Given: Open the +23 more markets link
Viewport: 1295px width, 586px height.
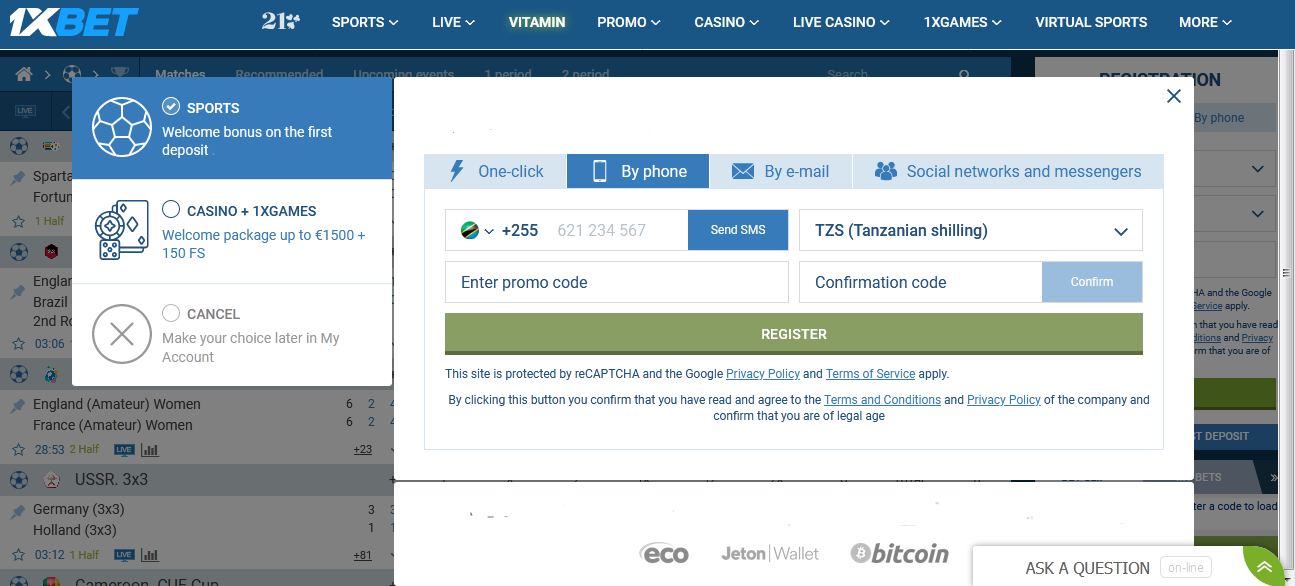Looking at the screenshot, I should click(x=363, y=450).
